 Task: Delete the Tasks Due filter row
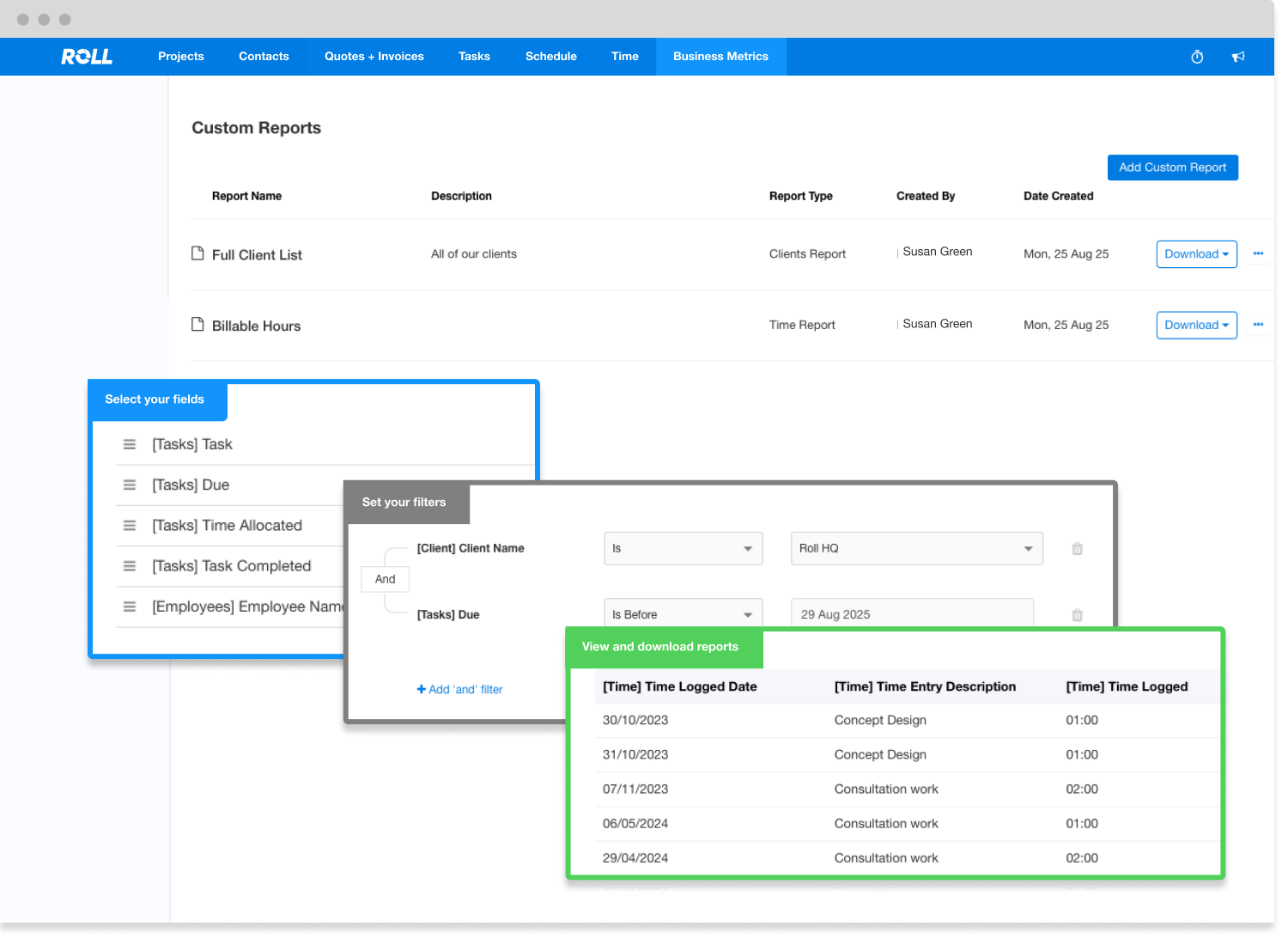(x=1077, y=615)
